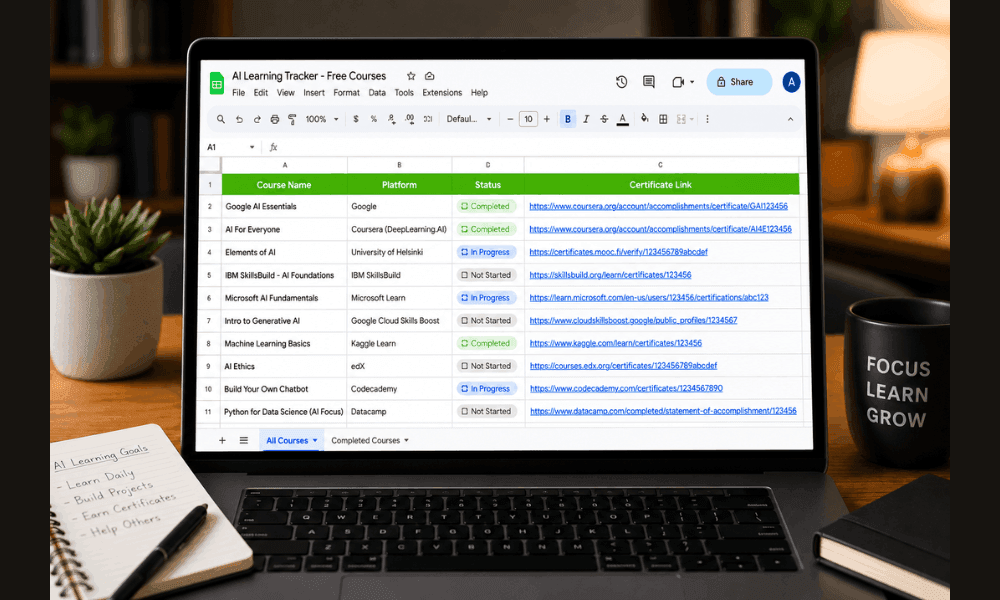
Task: Open the 100% zoom dropdown
Action: (321, 119)
